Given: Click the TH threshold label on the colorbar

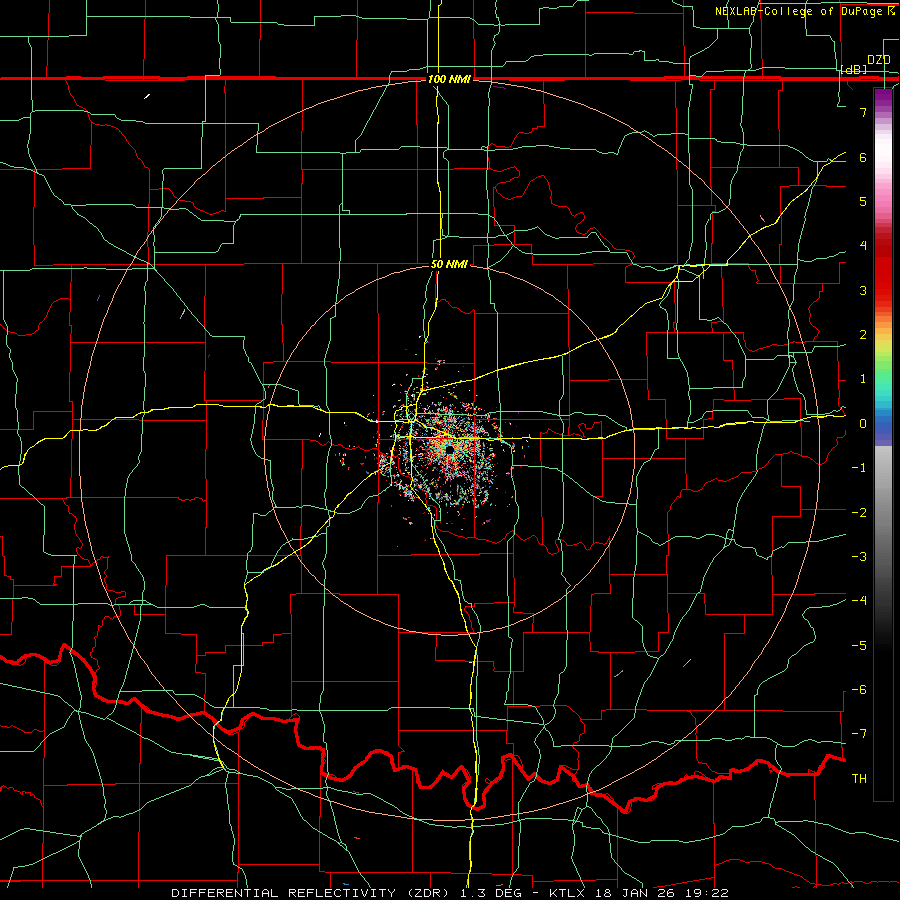Looking at the screenshot, I should point(859,779).
